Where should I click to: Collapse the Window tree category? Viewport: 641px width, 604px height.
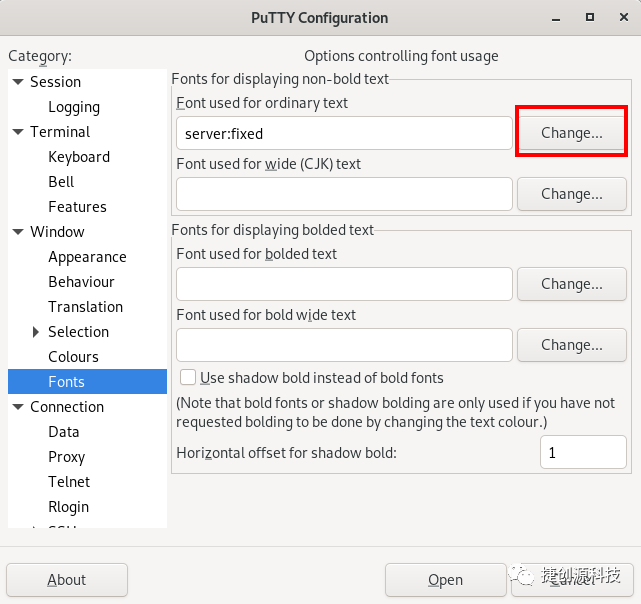tap(18, 231)
